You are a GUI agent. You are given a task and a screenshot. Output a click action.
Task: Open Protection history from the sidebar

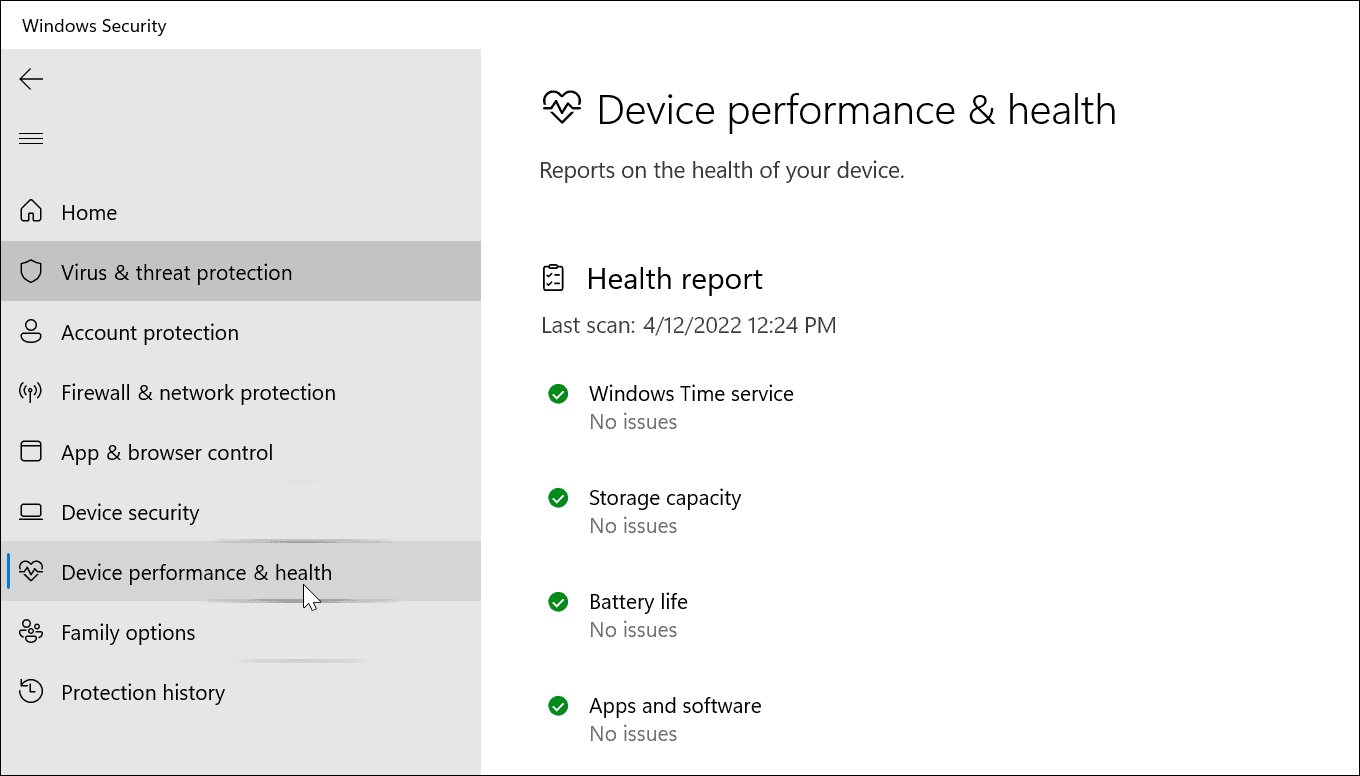tap(143, 691)
